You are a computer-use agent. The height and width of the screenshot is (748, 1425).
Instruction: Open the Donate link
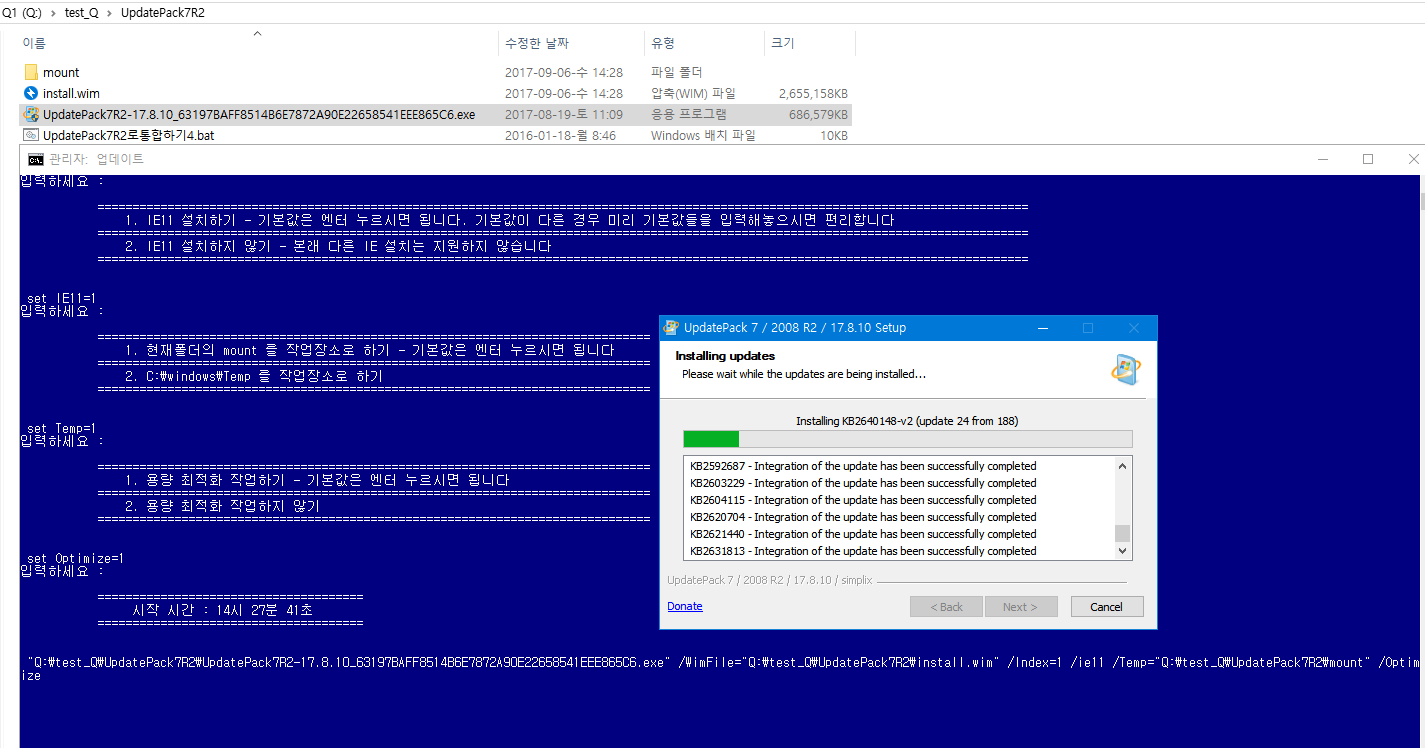(685, 606)
